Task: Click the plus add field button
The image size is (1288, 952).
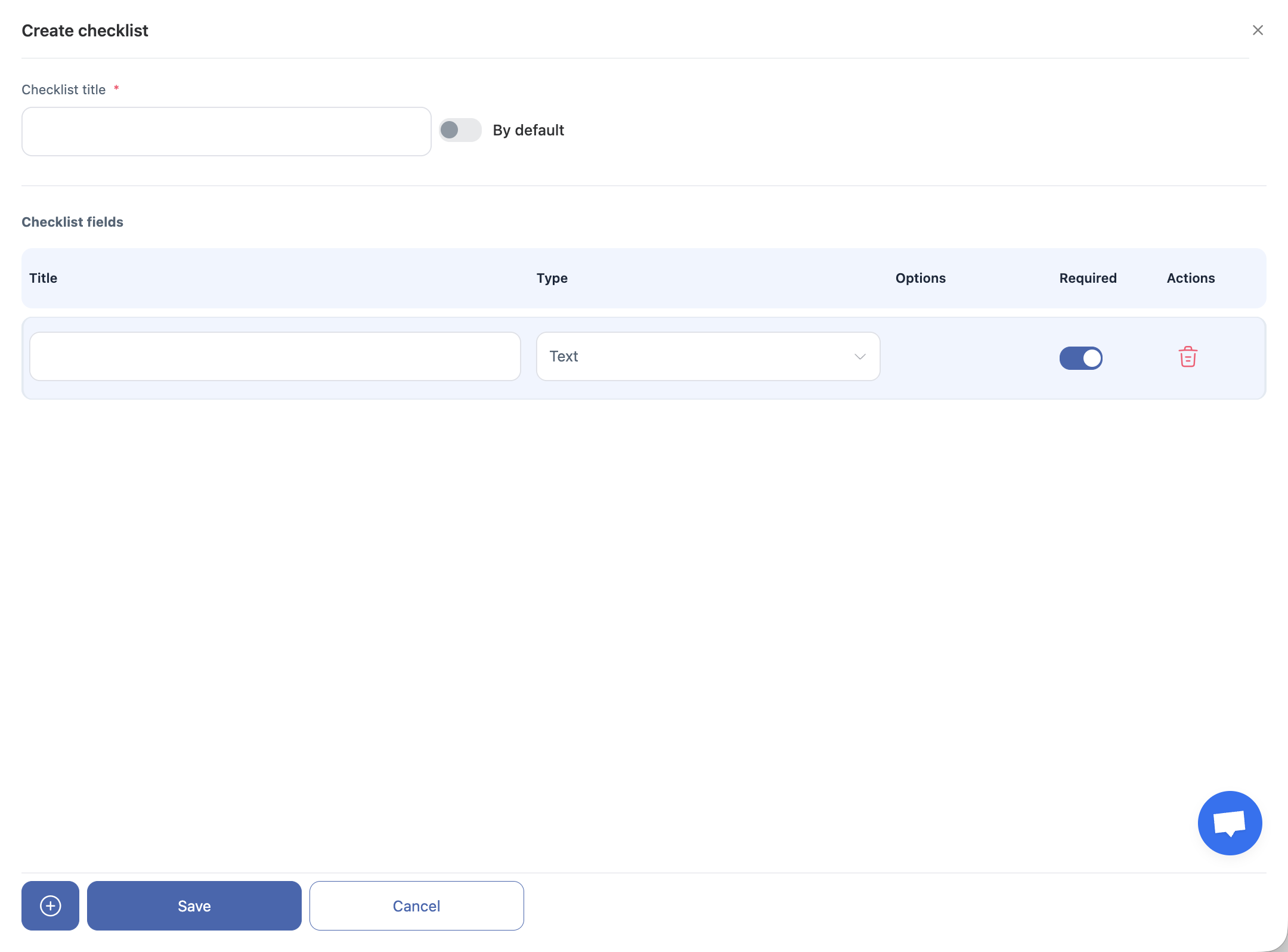Action: coord(50,905)
